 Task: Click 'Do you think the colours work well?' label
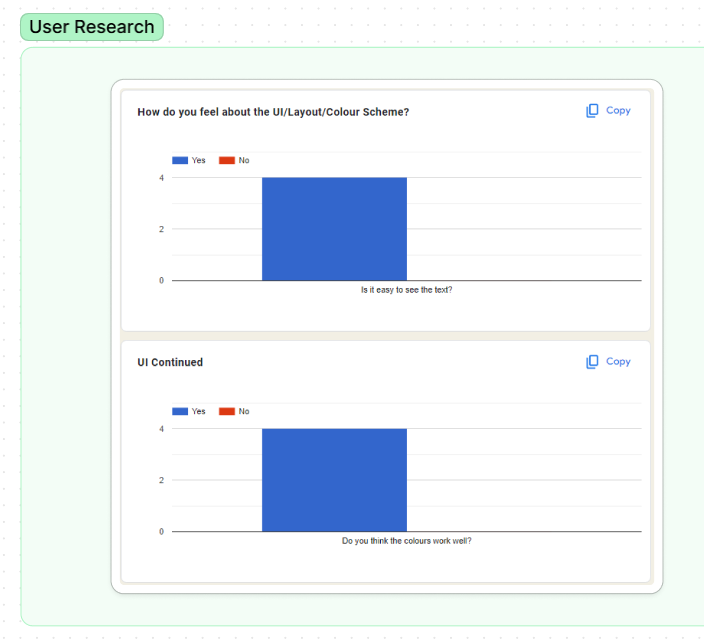(406, 541)
